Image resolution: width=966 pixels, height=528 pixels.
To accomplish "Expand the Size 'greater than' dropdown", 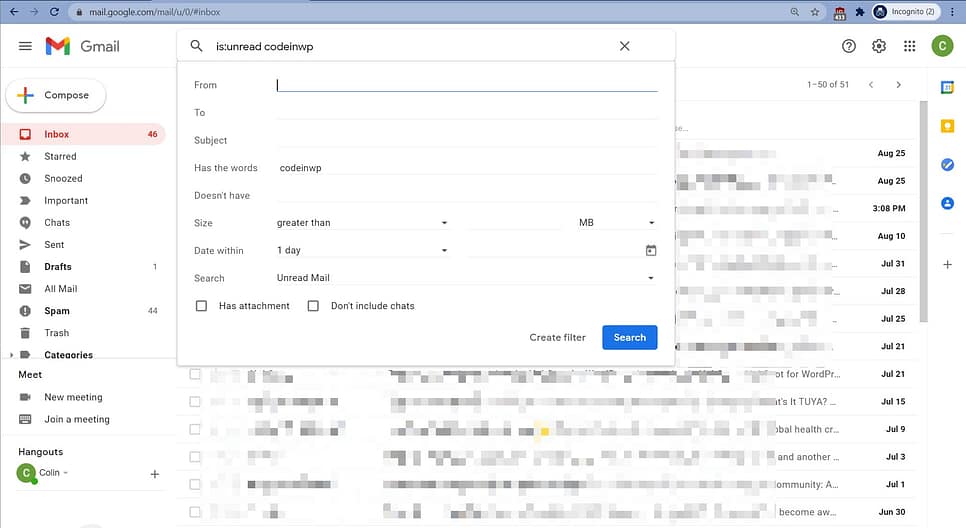I will (362, 223).
